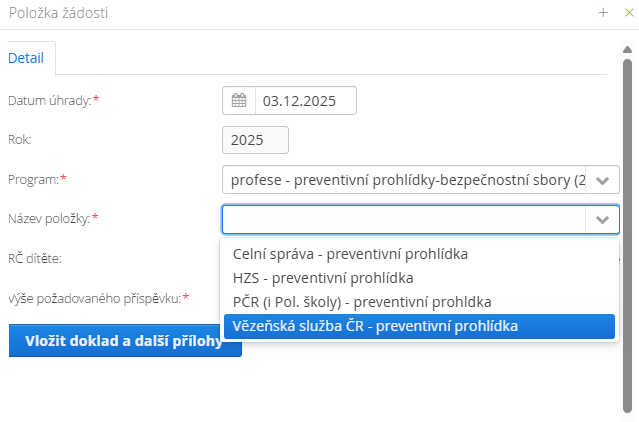The image size is (639, 422).
Task: Click the Rok field showing 2025
Action: click(255, 140)
